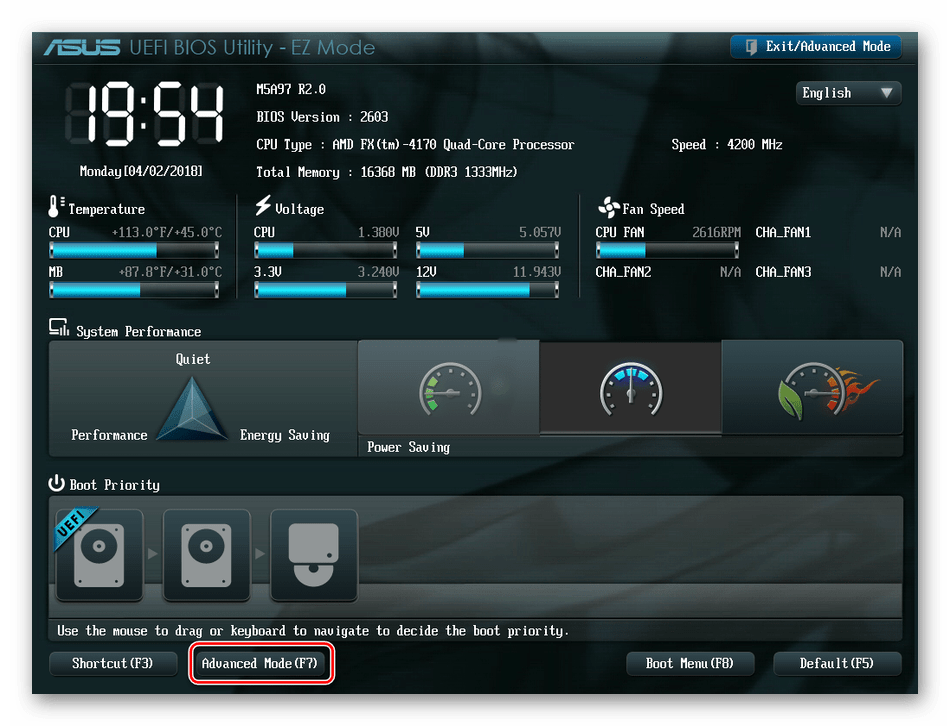950x726 pixels.
Task: Click the Shortcut (F3) button
Action: coord(113,663)
